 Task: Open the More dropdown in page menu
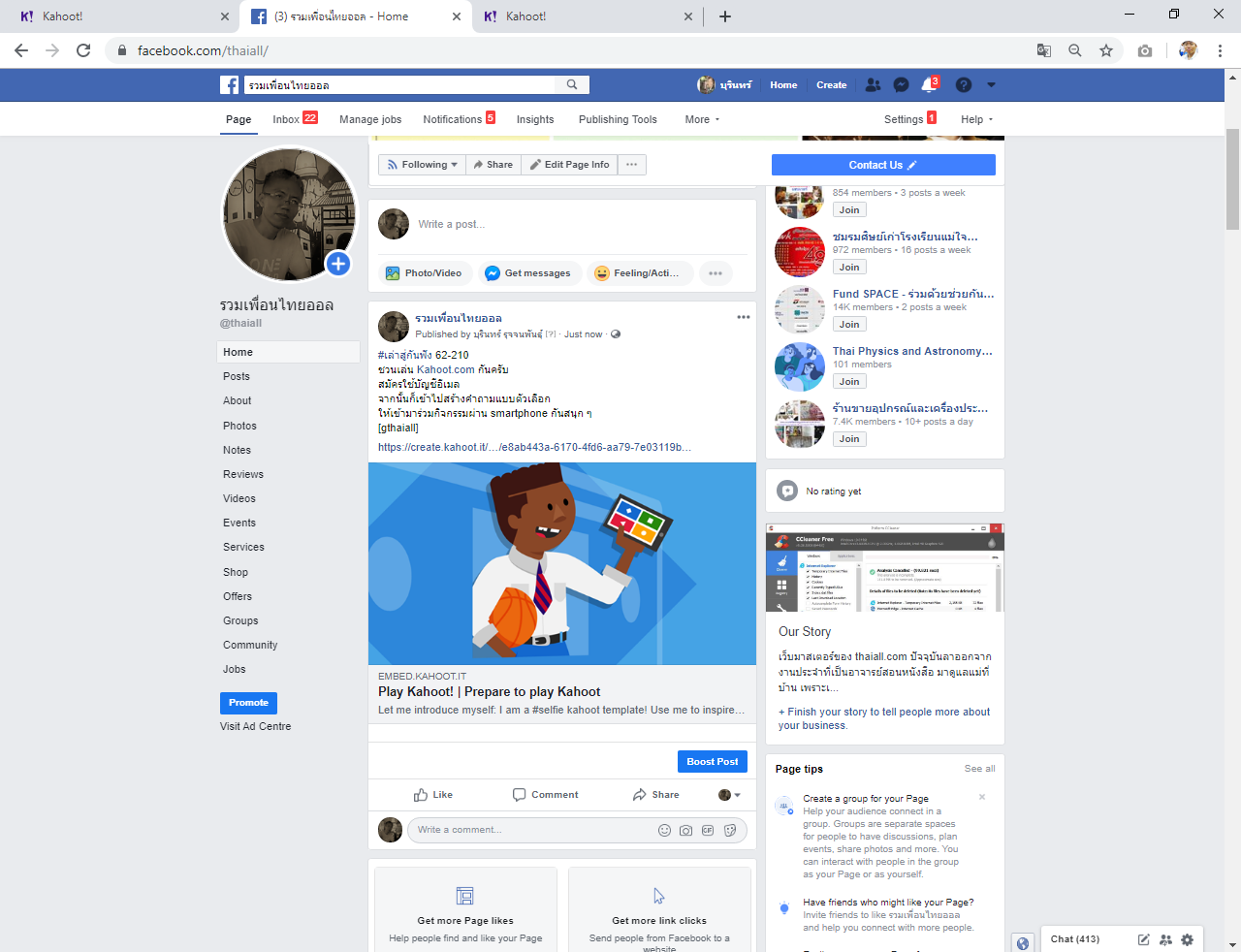point(702,119)
